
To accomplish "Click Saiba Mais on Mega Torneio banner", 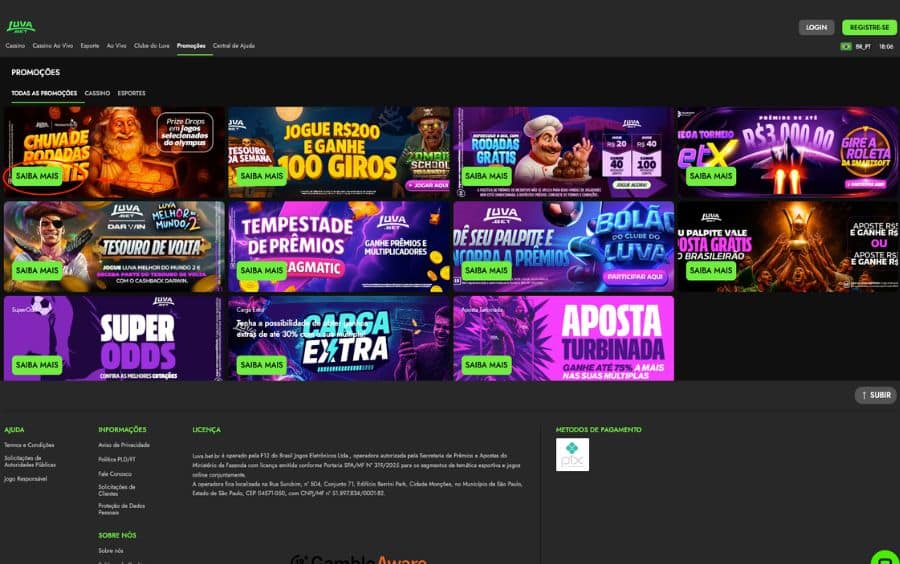I will pos(711,176).
